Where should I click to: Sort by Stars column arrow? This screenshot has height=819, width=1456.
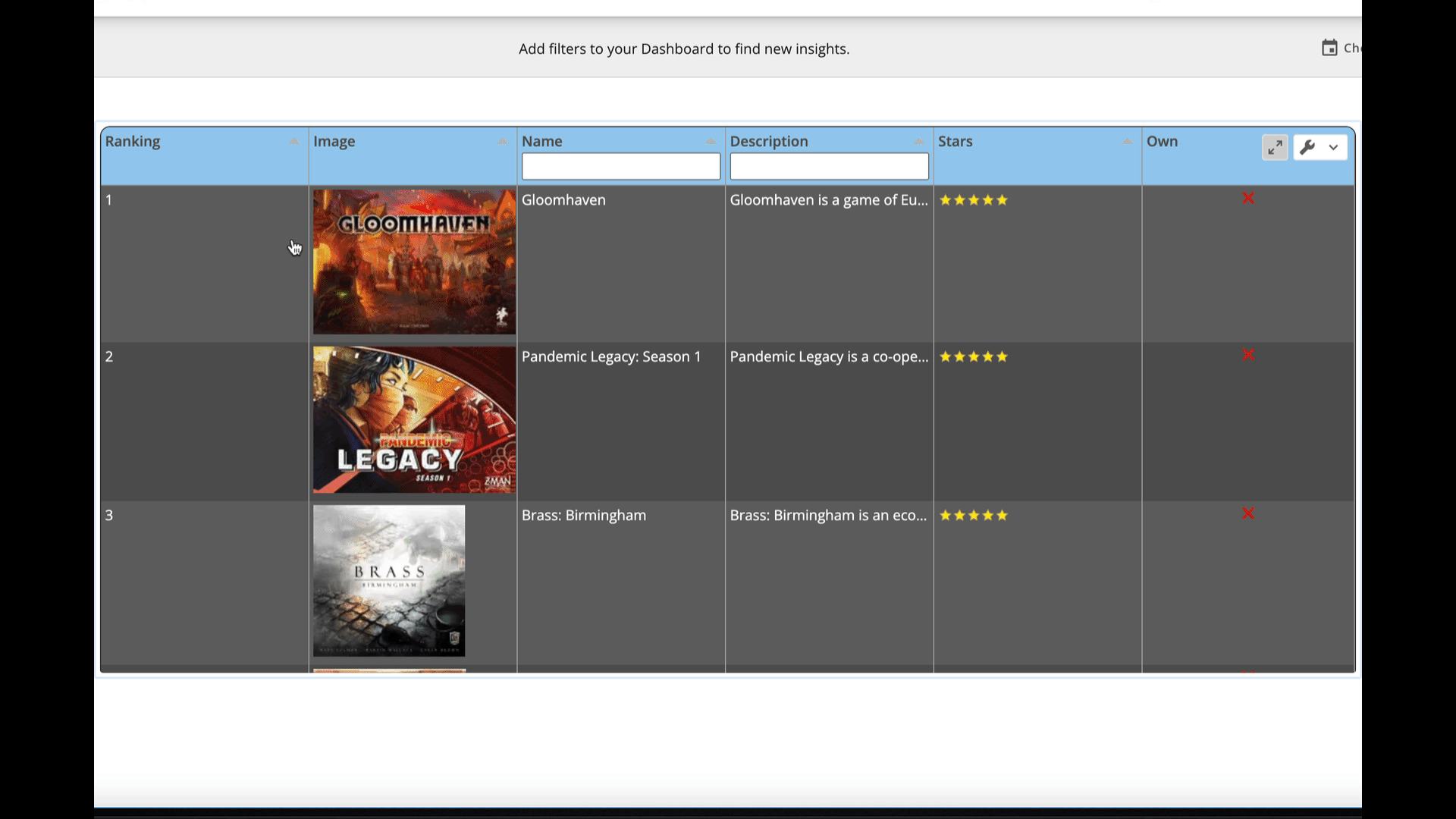tap(1128, 142)
